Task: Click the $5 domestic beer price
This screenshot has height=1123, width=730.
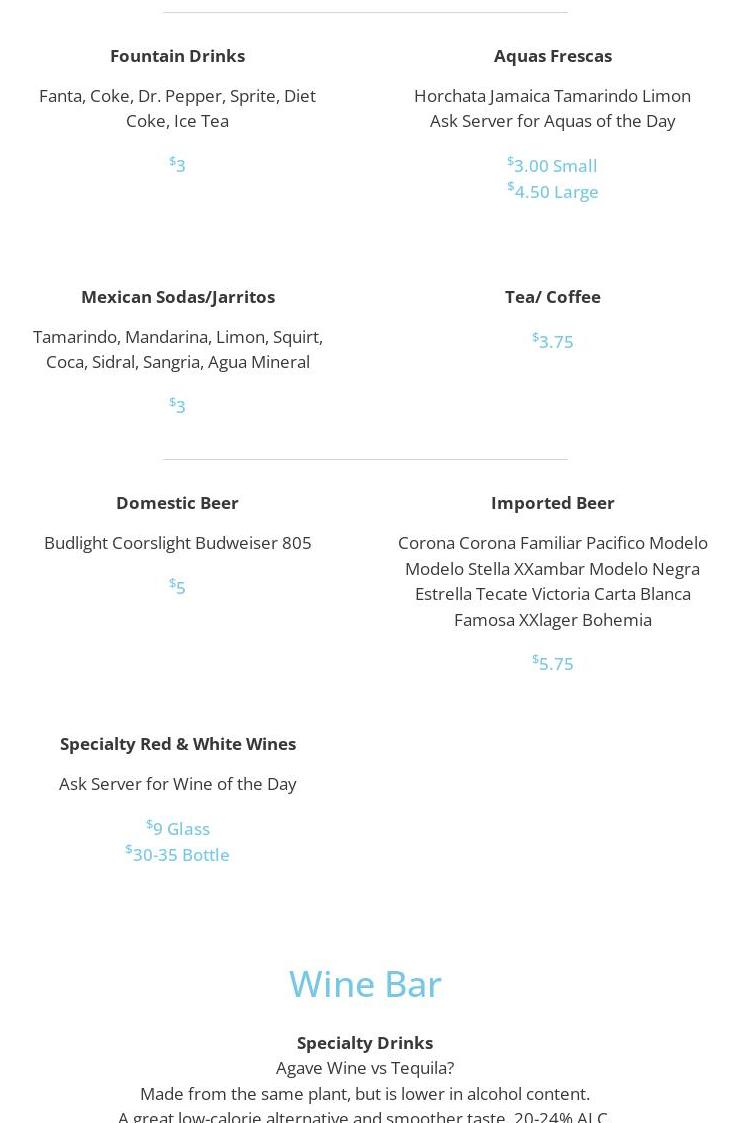Action: click(x=177, y=587)
